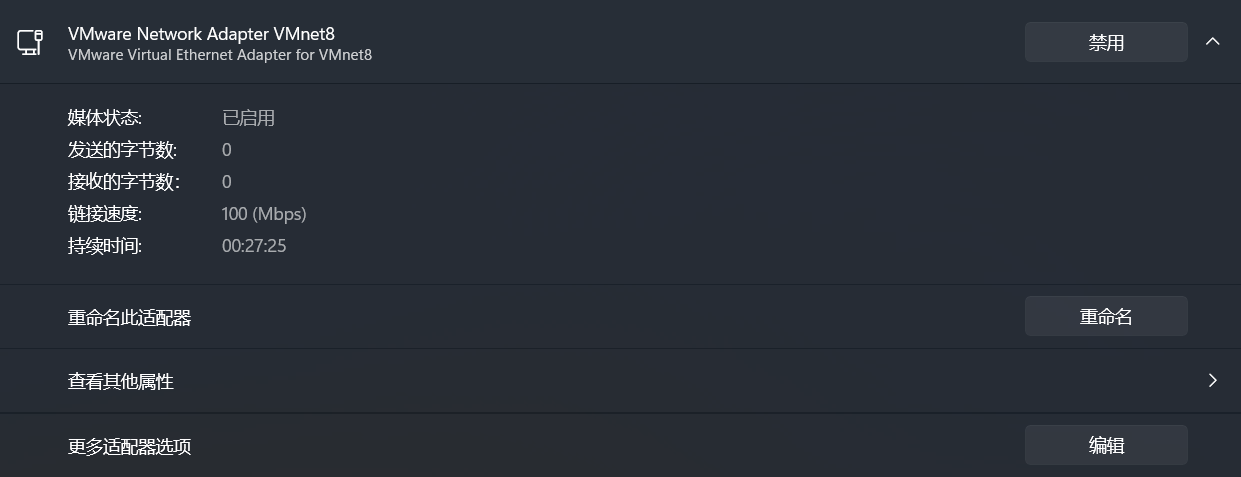Select the 查看其他属性 row label

point(121,381)
